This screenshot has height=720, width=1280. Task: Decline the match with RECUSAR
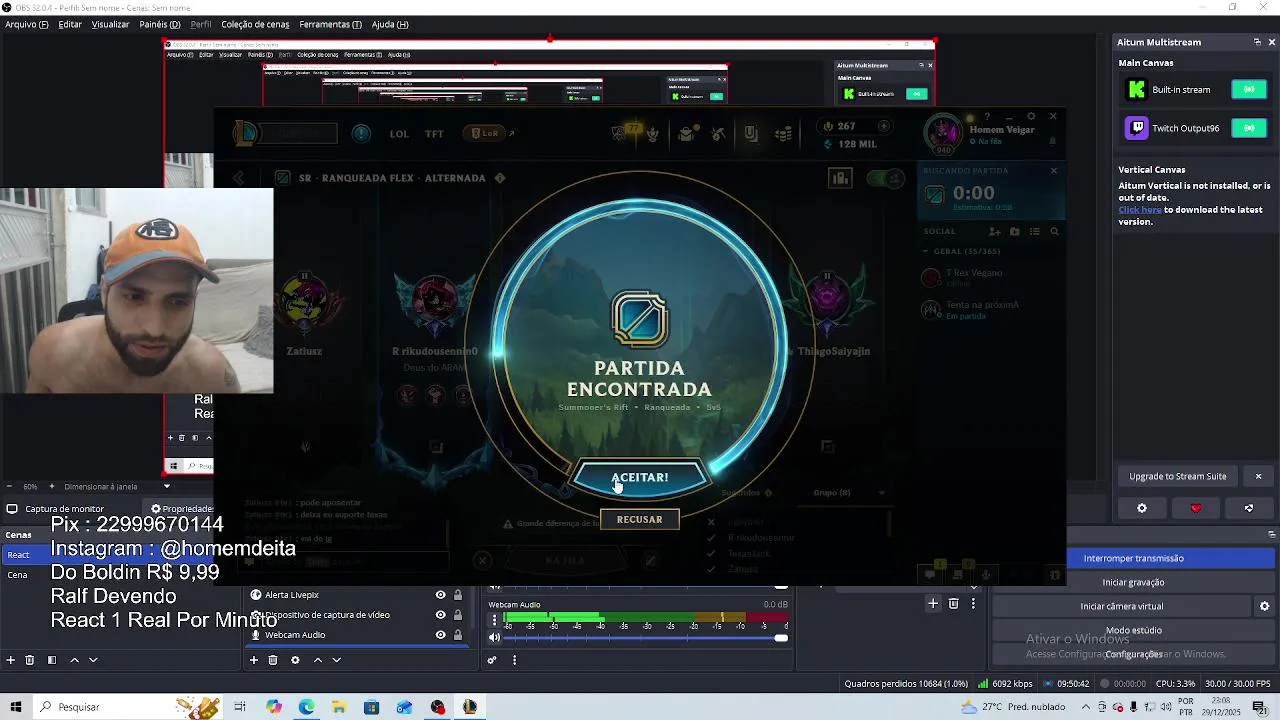639,519
